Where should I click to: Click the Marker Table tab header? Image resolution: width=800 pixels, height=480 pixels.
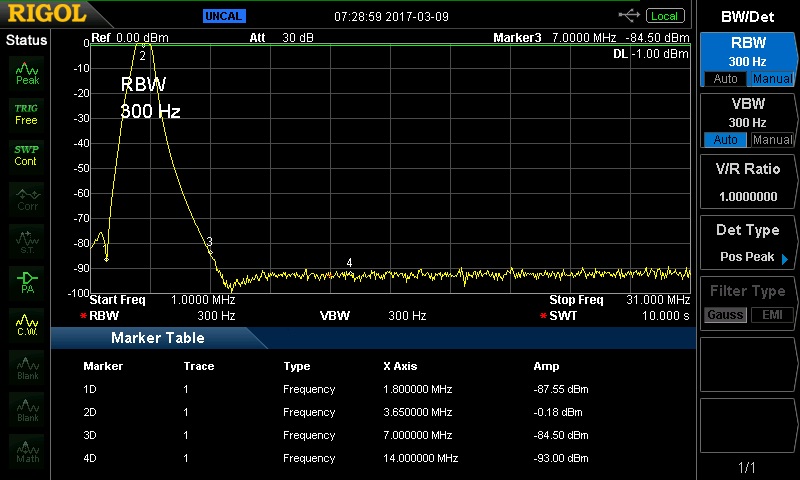[158, 338]
